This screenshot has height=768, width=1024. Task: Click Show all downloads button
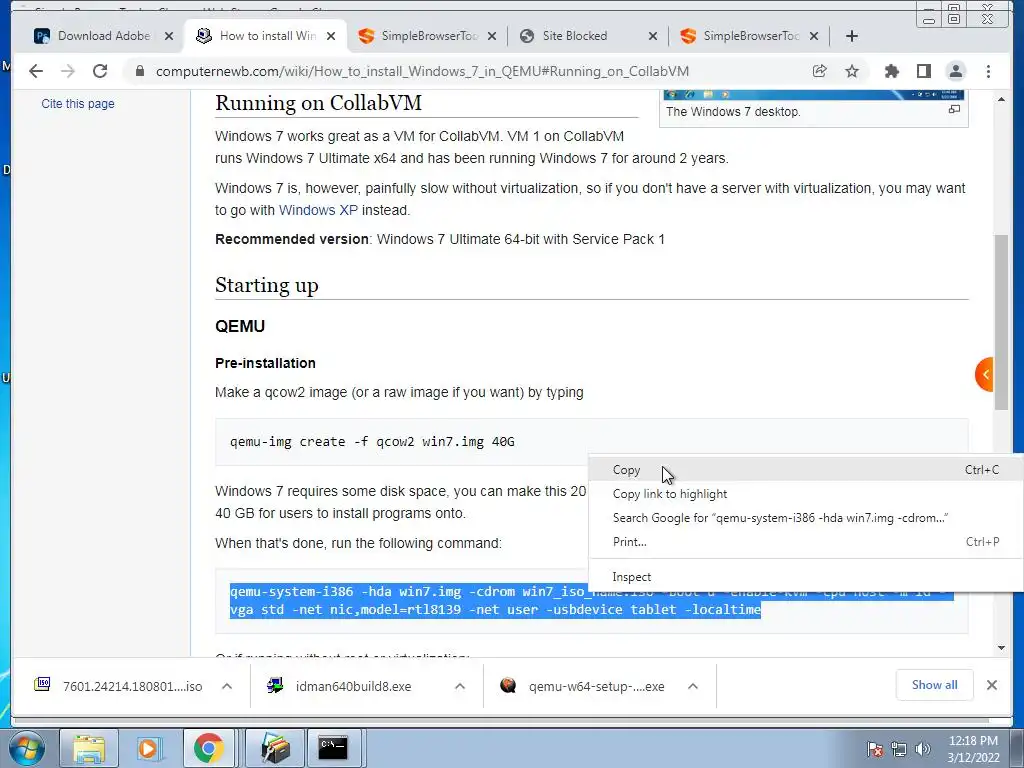(x=935, y=685)
